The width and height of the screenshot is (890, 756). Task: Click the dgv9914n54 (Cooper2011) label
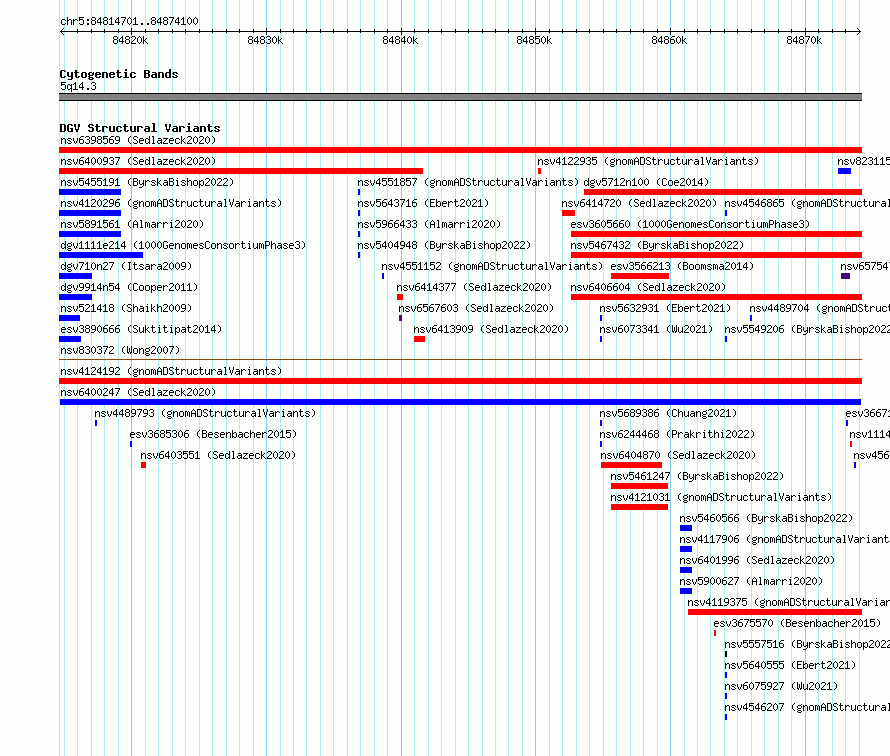[129, 287]
